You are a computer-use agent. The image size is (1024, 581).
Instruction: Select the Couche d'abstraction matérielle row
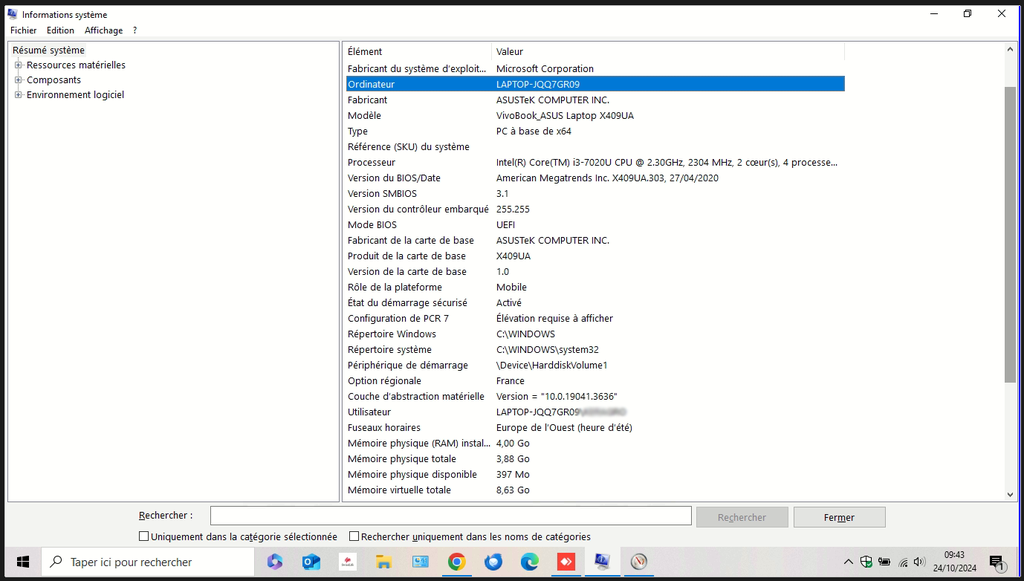click(595, 397)
